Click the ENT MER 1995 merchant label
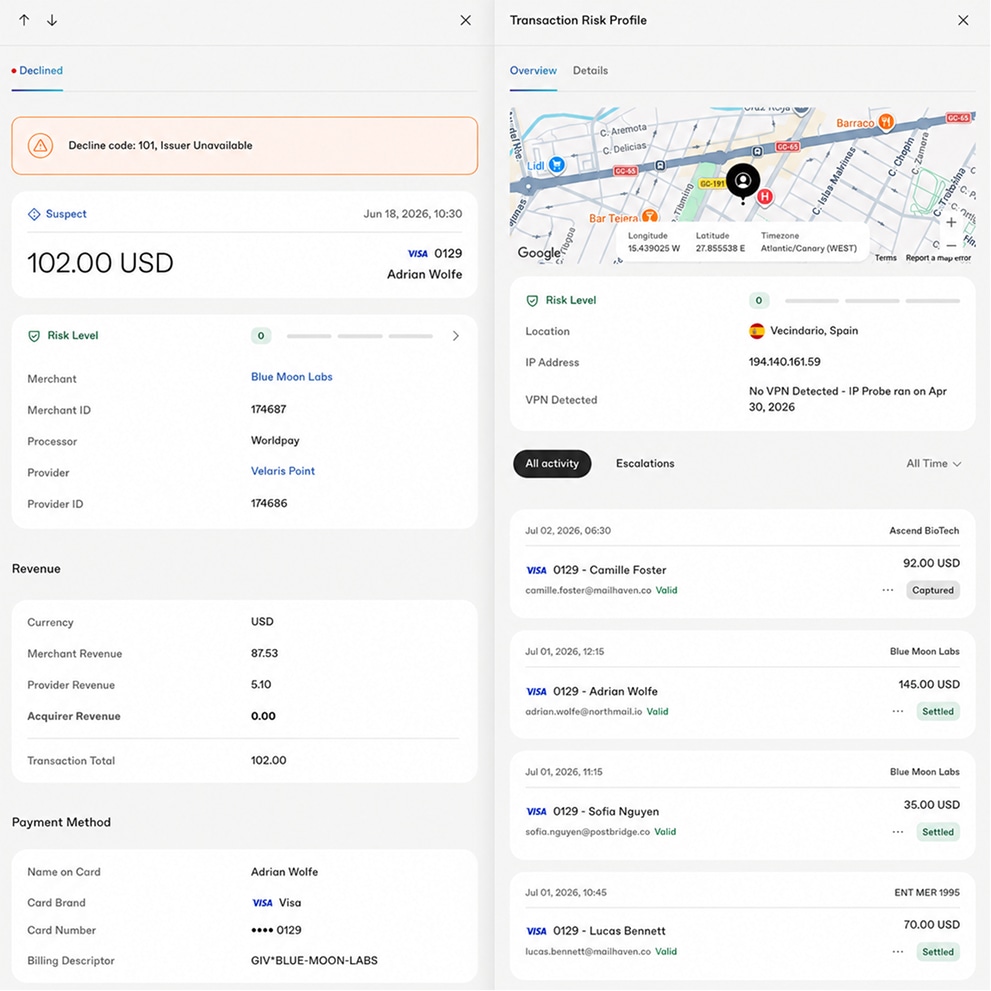Viewport: 991px width, 991px height. 927,892
